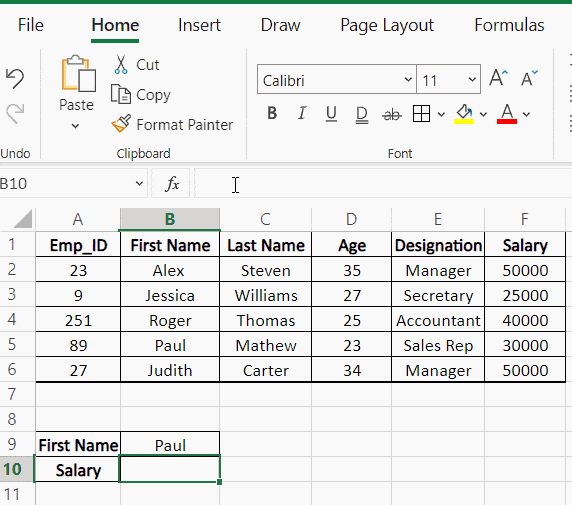Click the Cut text button
This screenshot has width=572, height=505.
pyautogui.click(x=147, y=65)
